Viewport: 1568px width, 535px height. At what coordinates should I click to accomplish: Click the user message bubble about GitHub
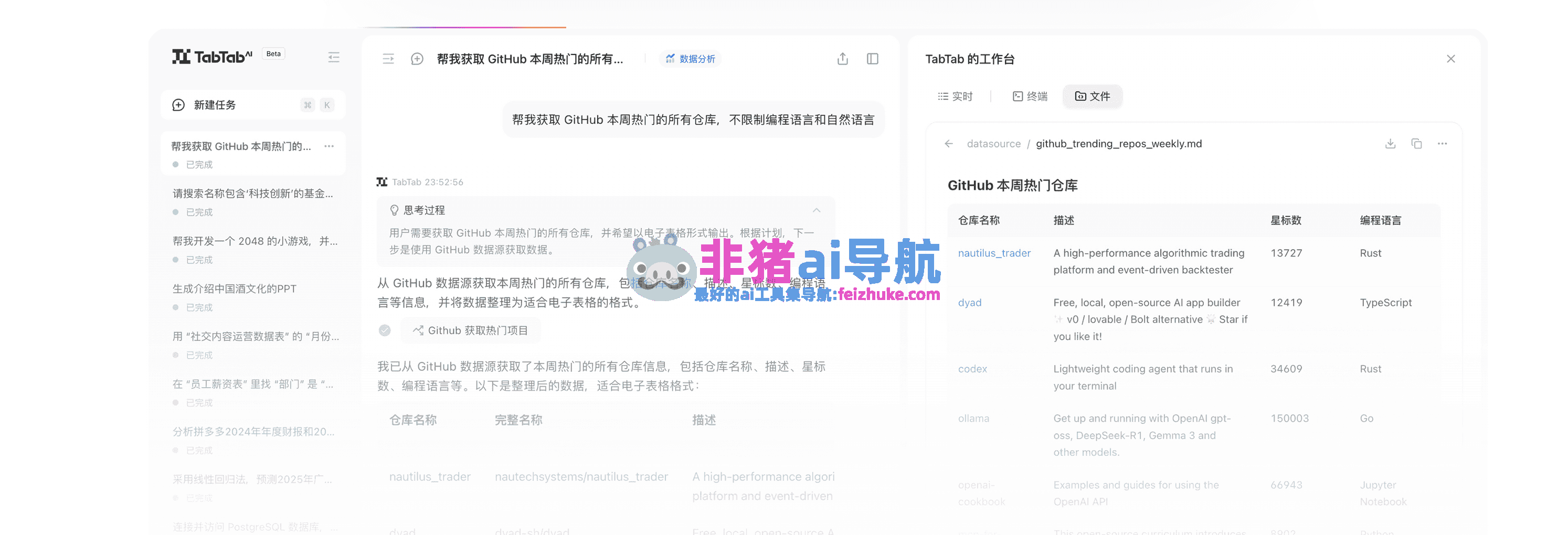(693, 120)
